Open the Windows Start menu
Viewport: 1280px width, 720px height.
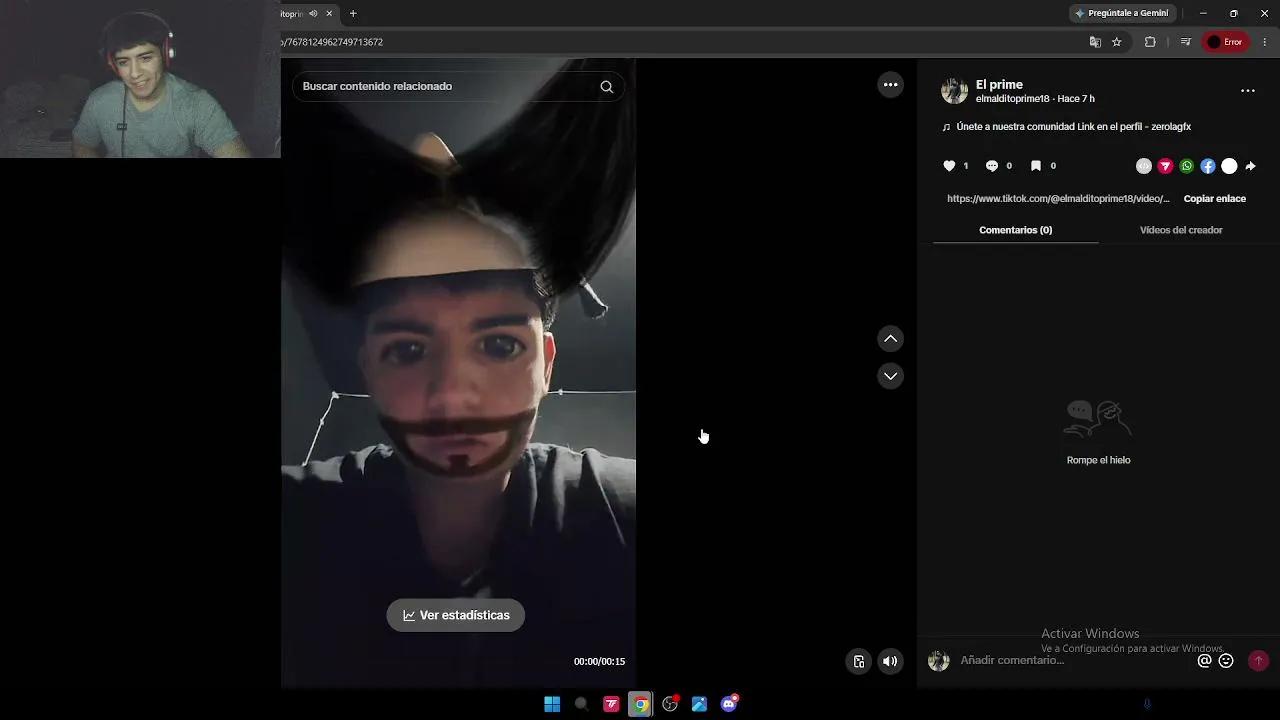click(x=552, y=704)
